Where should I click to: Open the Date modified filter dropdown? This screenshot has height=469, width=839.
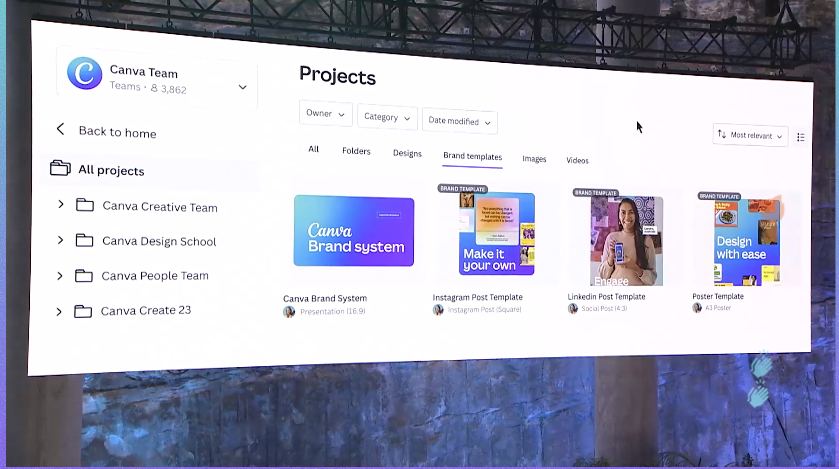pyautogui.click(x=460, y=121)
